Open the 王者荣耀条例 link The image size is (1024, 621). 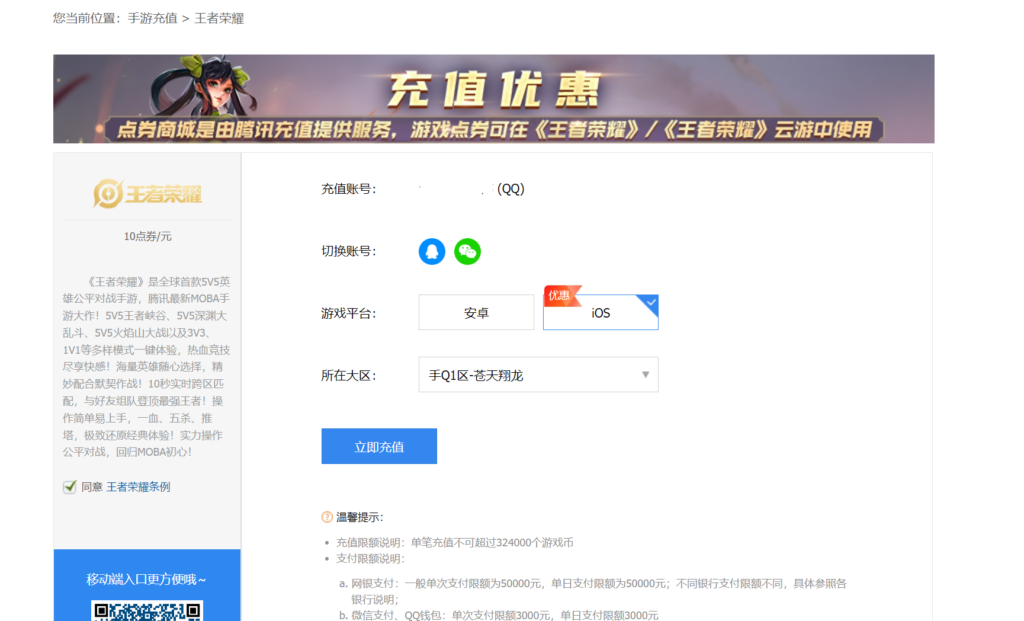(138, 486)
